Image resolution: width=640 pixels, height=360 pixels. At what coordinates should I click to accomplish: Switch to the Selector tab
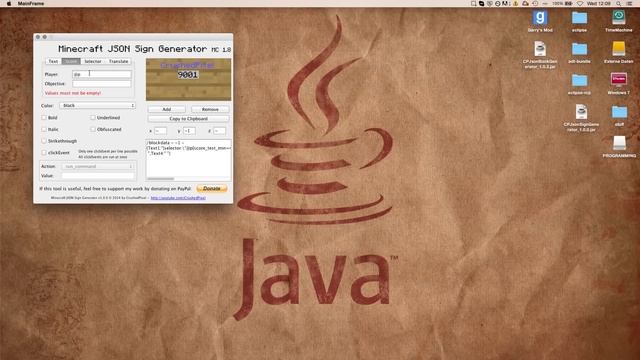tap(93, 61)
